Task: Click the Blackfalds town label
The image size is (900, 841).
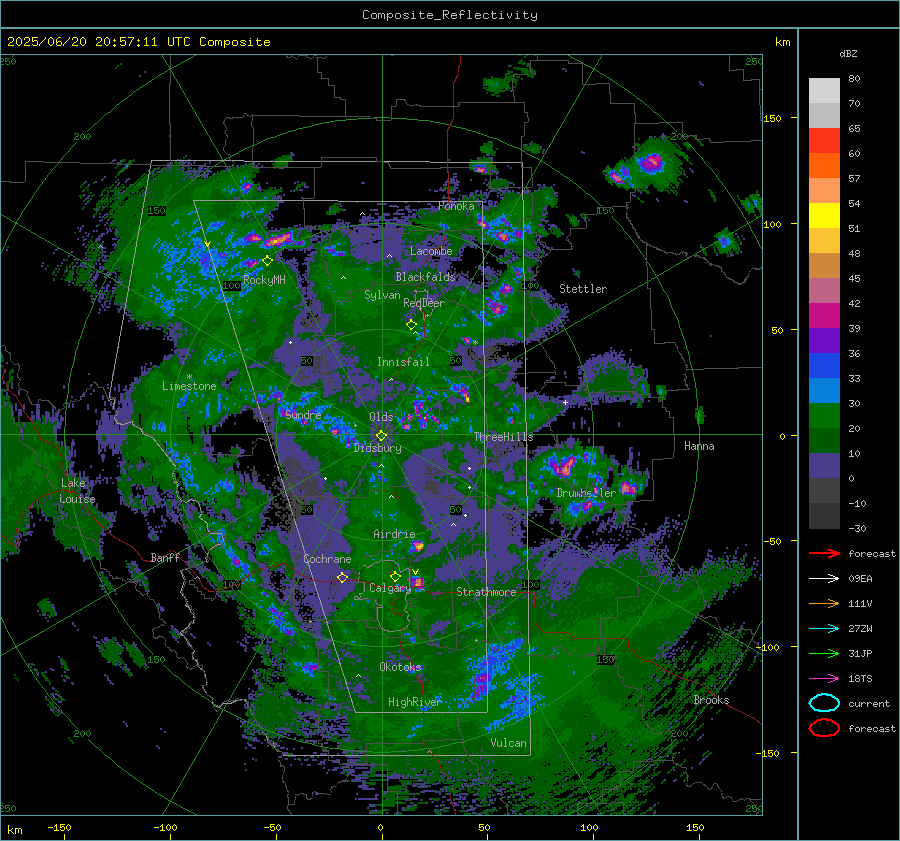Action: click(x=425, y=277)
